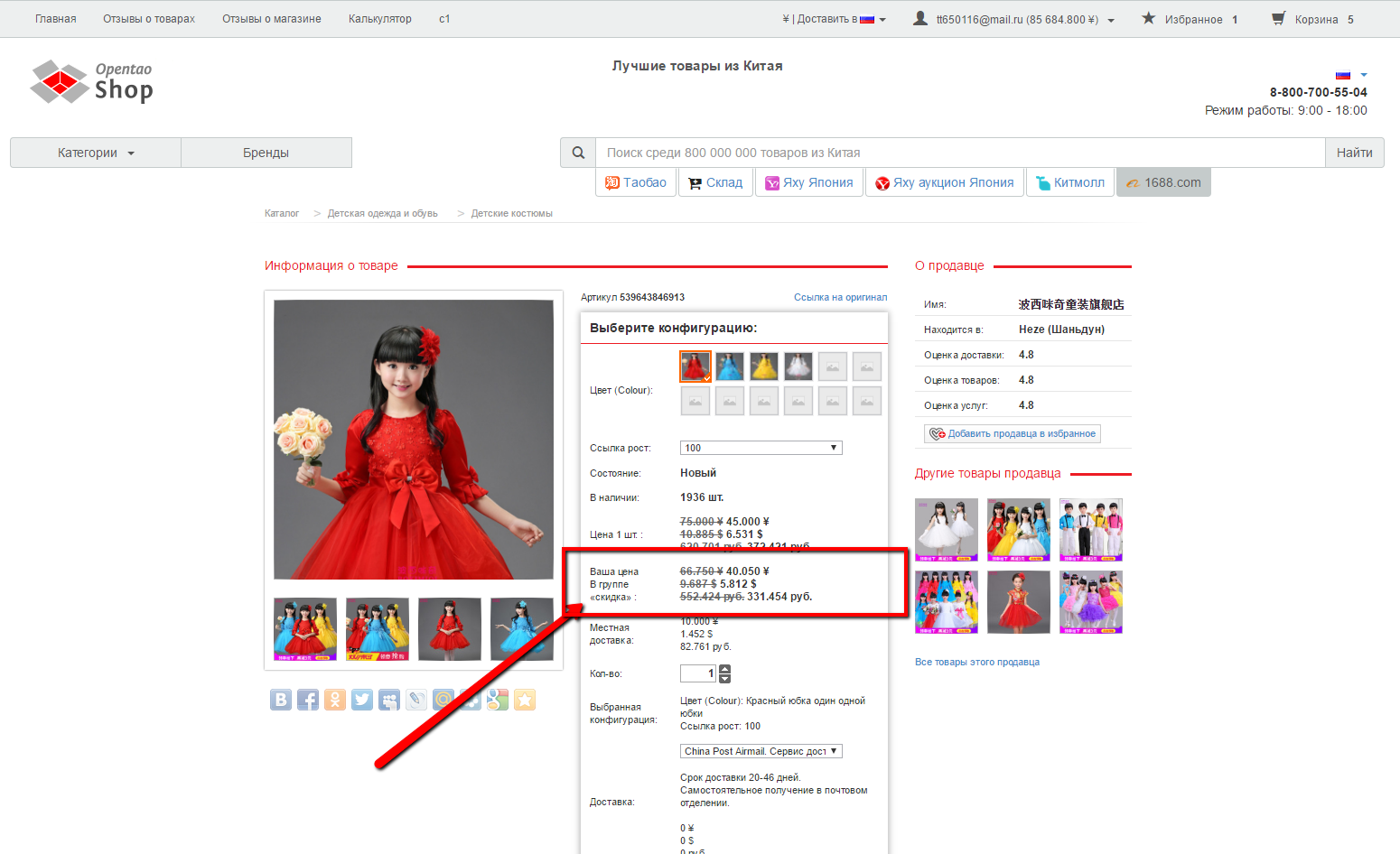Click the Детская одежда и обувь breadcrumb
1400x854 pixels.
383,213
